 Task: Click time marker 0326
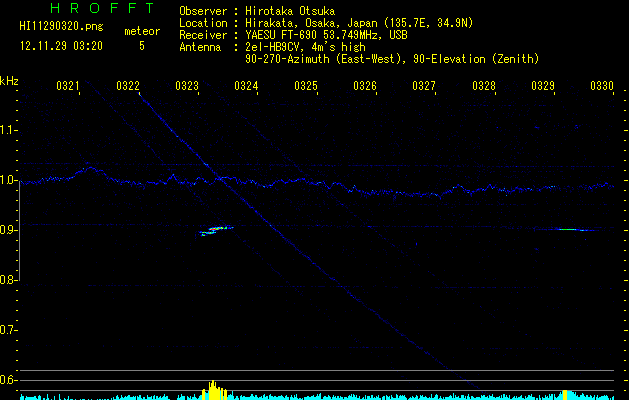(365, 86)
